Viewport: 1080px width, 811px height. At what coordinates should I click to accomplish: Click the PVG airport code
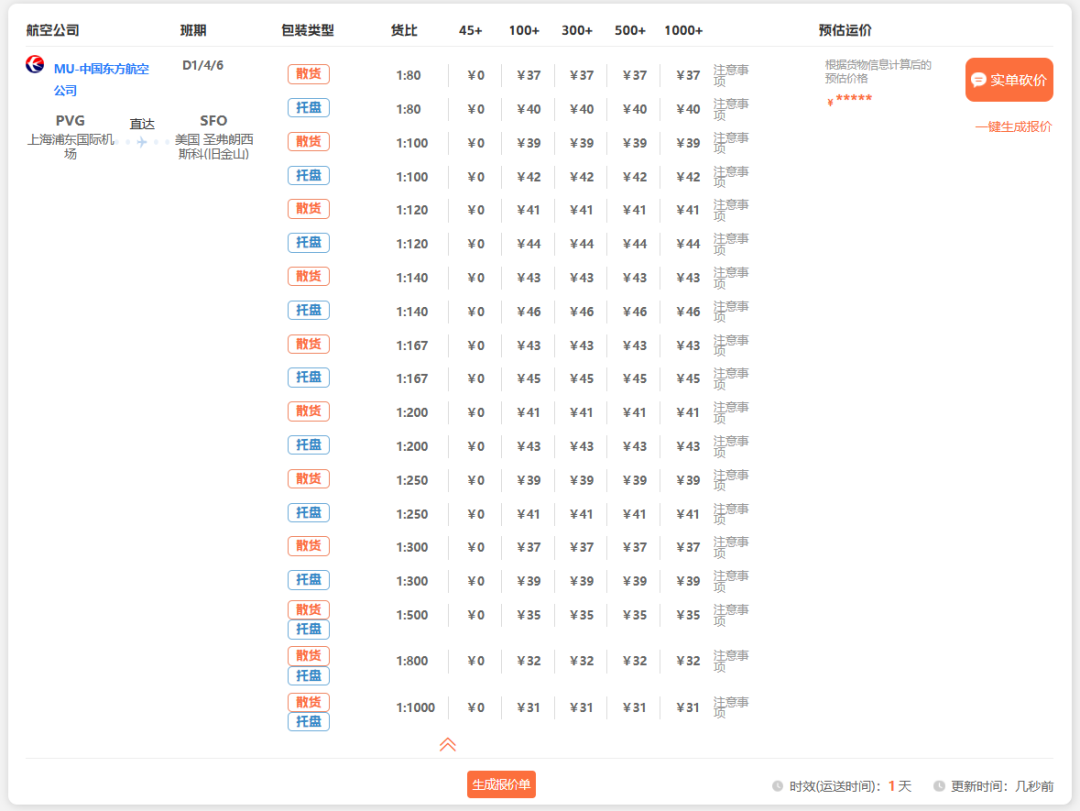70,121
